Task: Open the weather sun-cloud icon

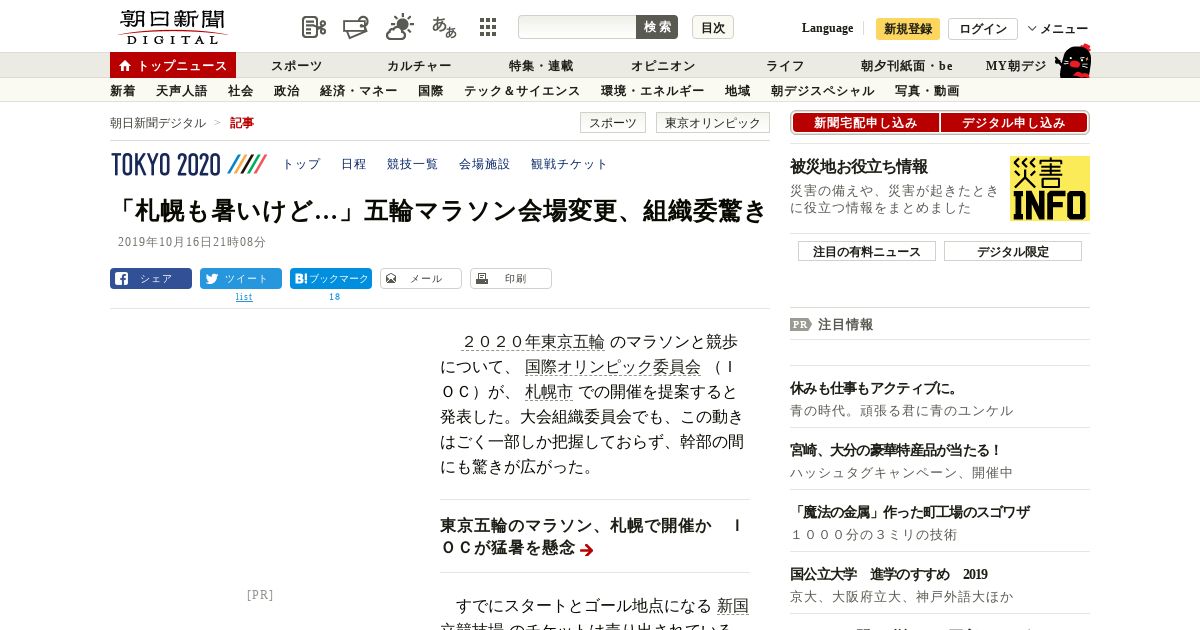Action: (400, 27)
